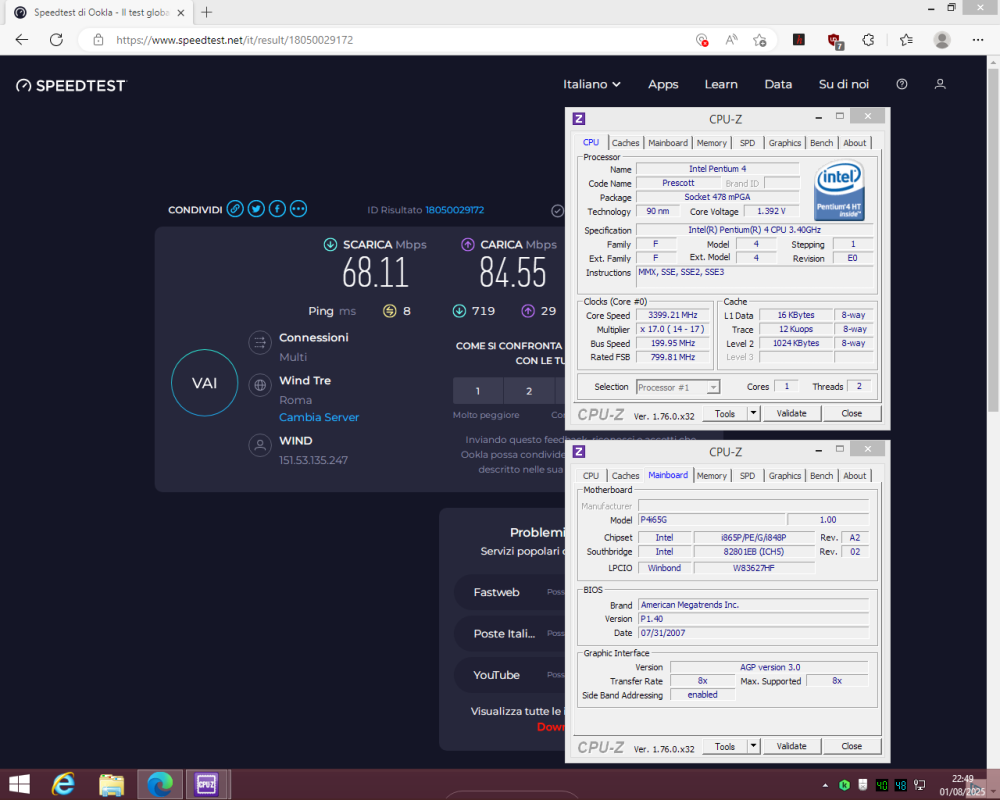This screenshot has height=800, width=1000.
Task: Switch to the Memory tab in CPU-Z
Action: point(711,142)
